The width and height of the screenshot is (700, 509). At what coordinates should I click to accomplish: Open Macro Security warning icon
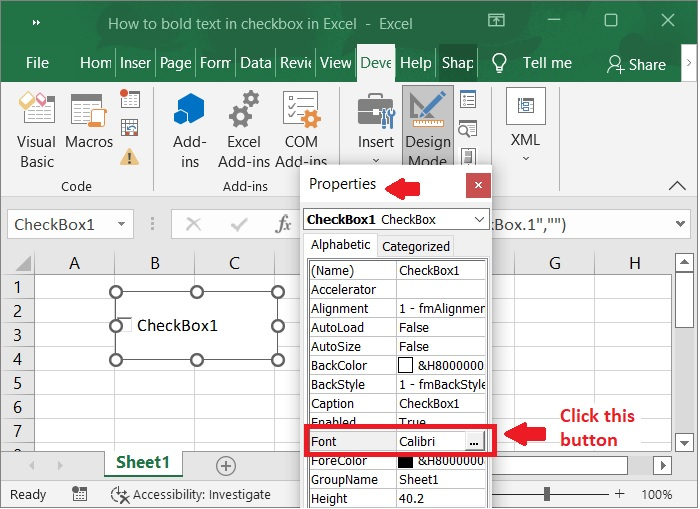[x=129, y=157]
